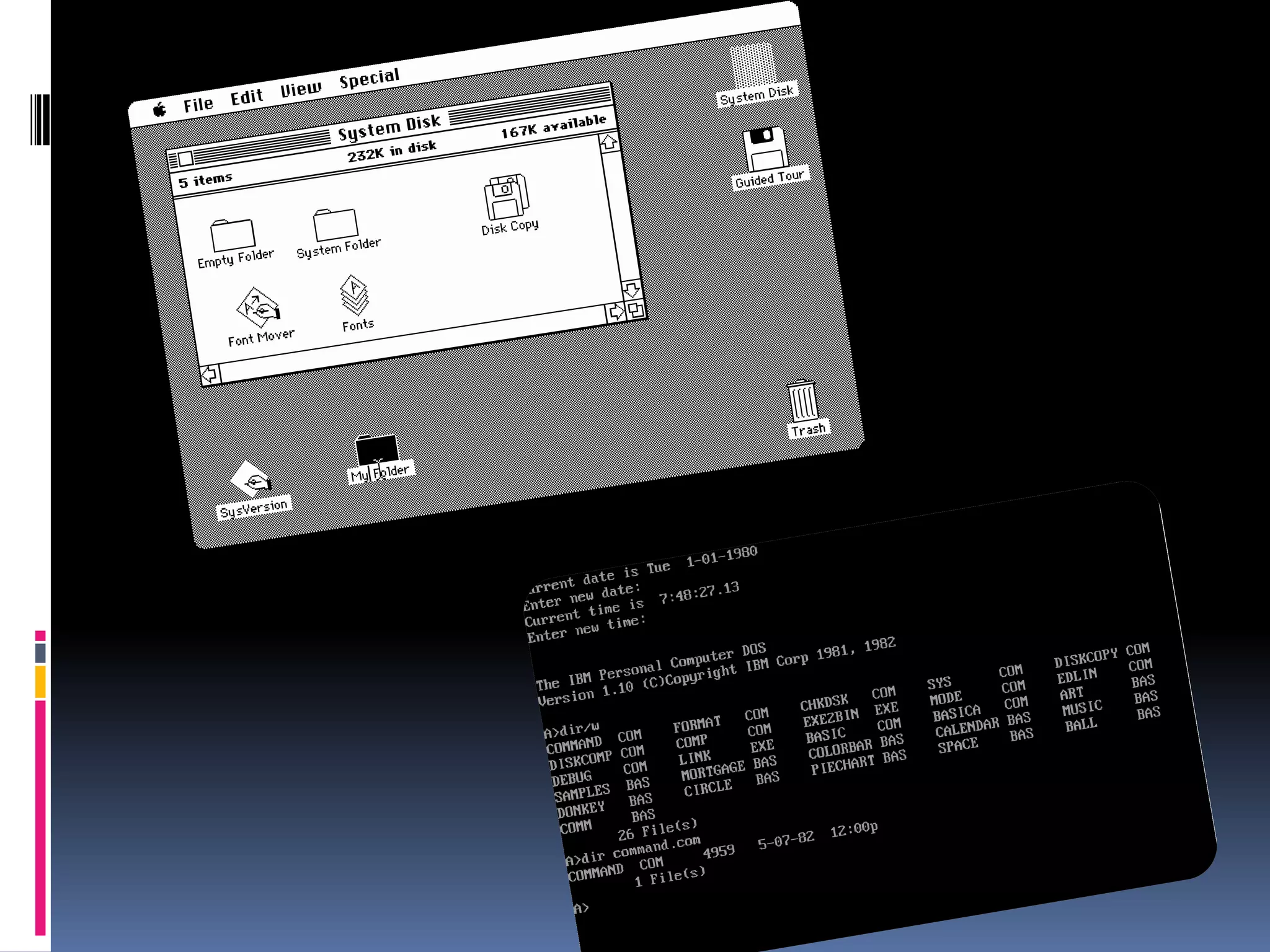Screen dimensions: 1270x952
Task: Open the File menu
Action: click(x=198, y=104)
